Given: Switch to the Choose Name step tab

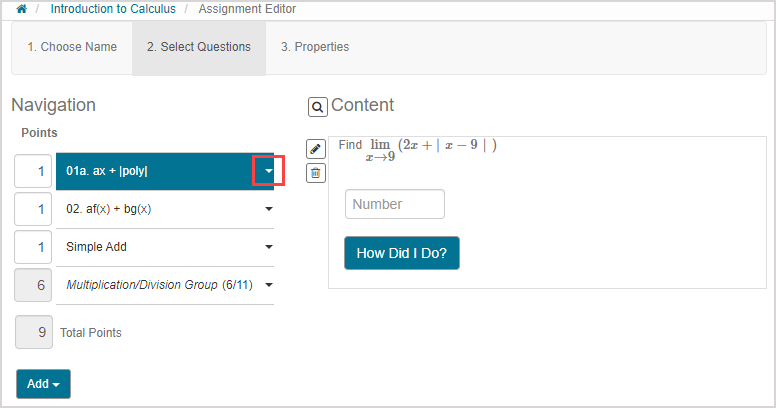Looking at the screenshot, I should (72, 47).
